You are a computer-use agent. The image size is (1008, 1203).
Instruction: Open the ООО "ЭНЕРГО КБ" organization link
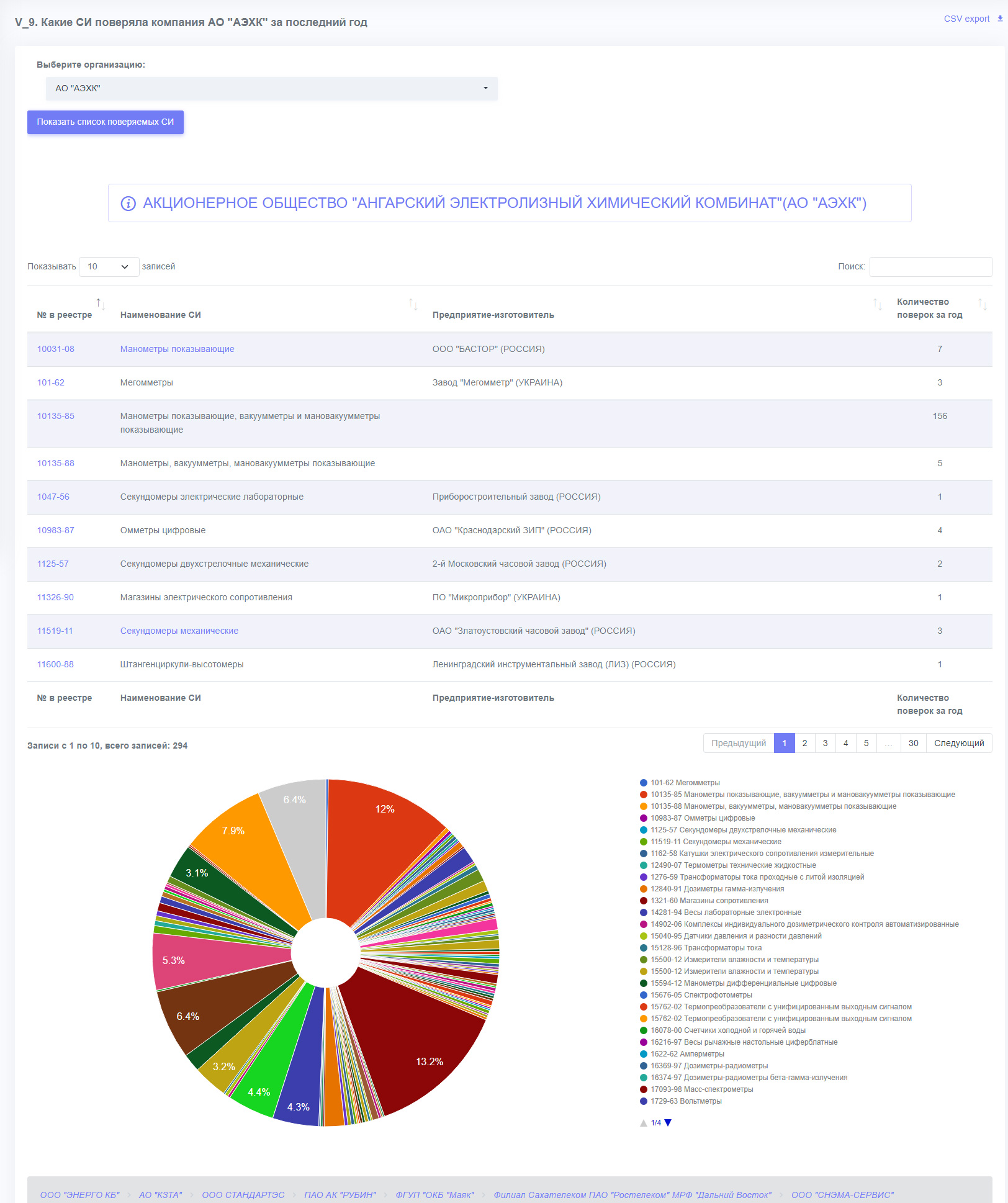pyautogui.click(x=80, y=1195)
